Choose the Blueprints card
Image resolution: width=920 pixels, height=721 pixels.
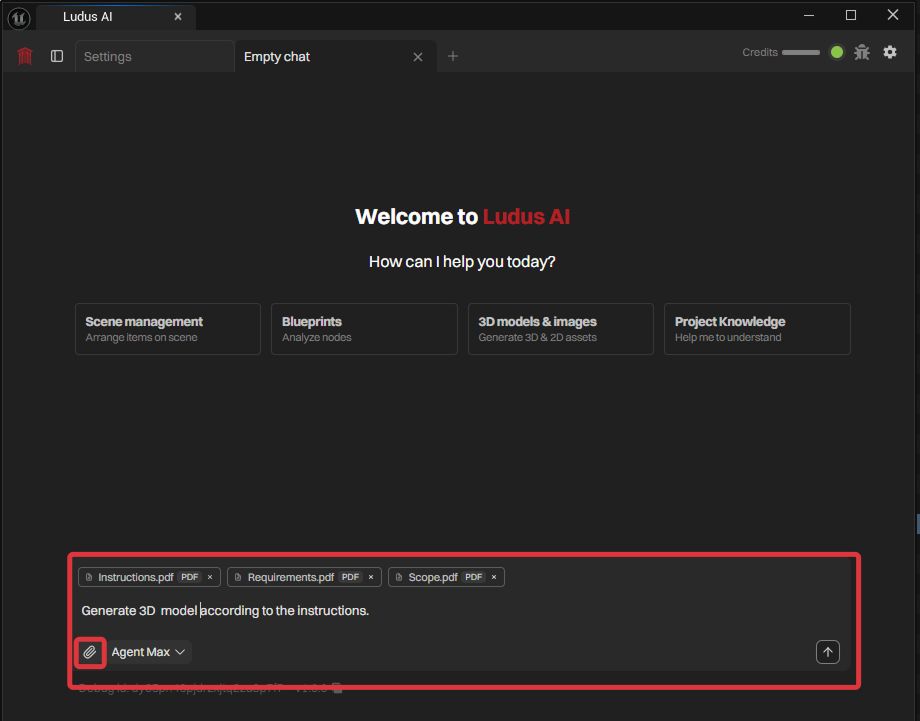[x=364, y=329]
